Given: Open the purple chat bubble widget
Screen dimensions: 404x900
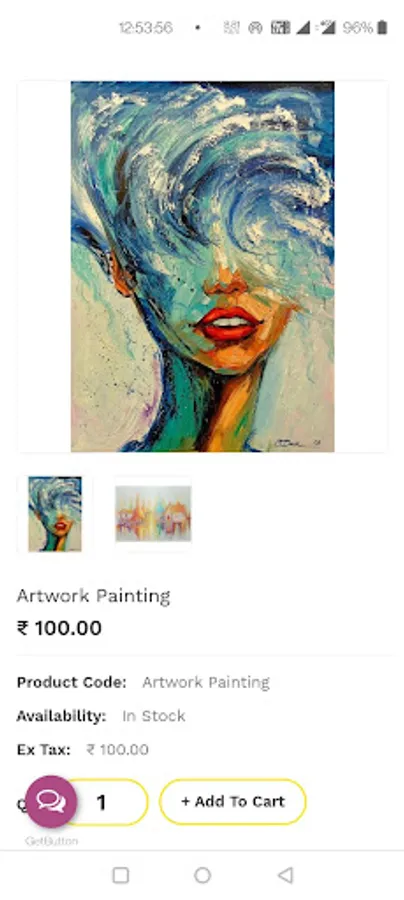Looking at the screenshot, I should pyautogui.click(x=51, y=801).
